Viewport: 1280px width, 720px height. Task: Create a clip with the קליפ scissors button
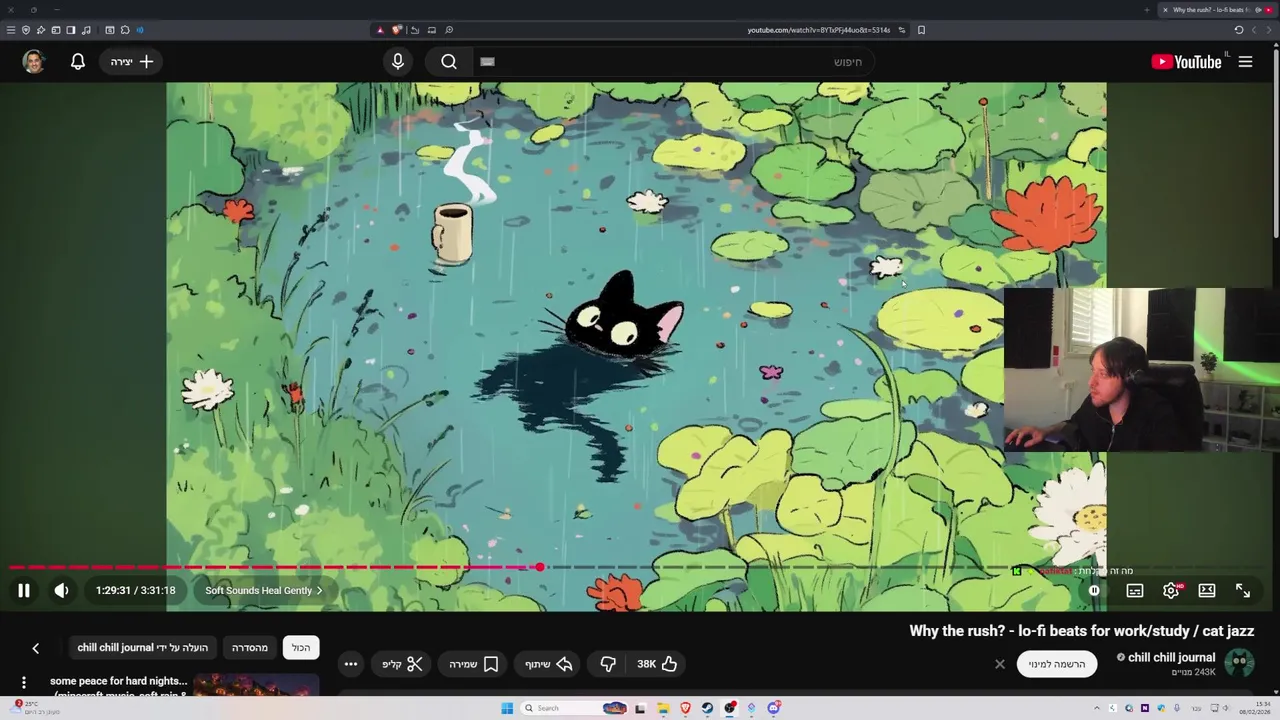pyautogui.click(x=402, y=664)
